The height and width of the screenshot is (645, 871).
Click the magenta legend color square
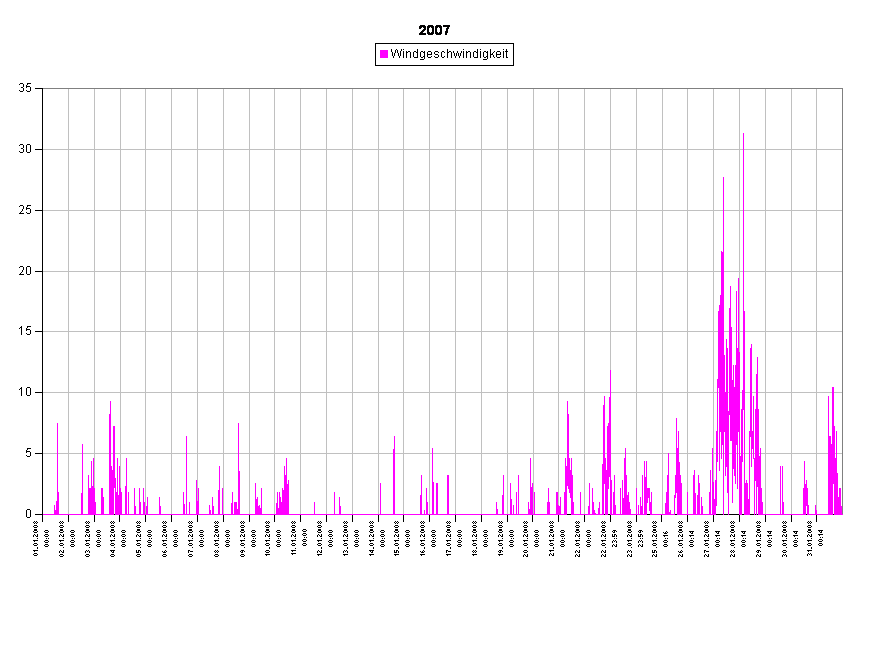click(x=384, y=54)
